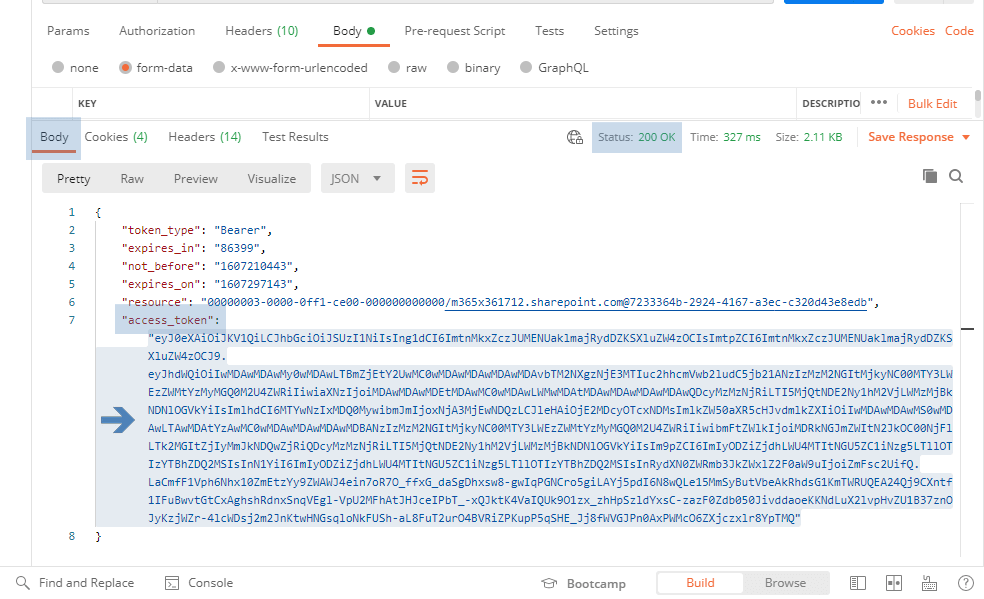984x599 pixels.
Task: Open Pre-request Script tab
Action: (454, 31)
